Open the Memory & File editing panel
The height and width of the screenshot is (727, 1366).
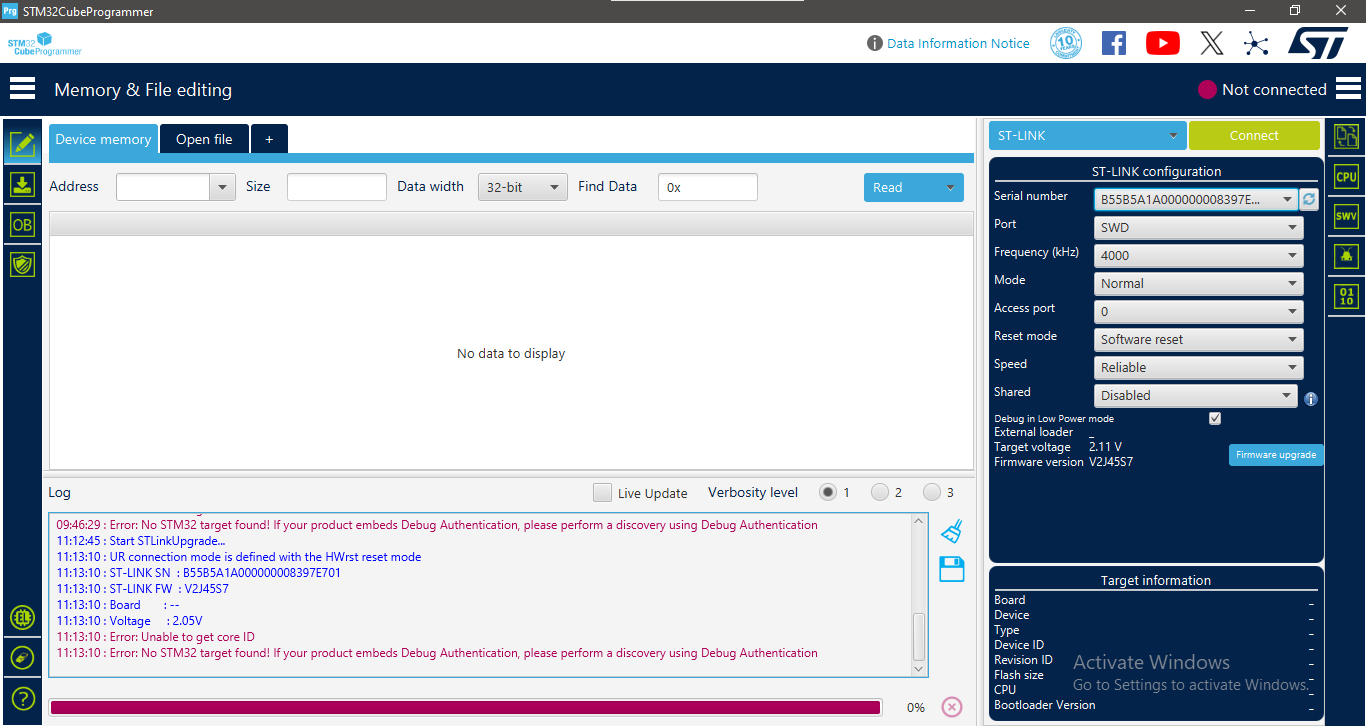22,144
